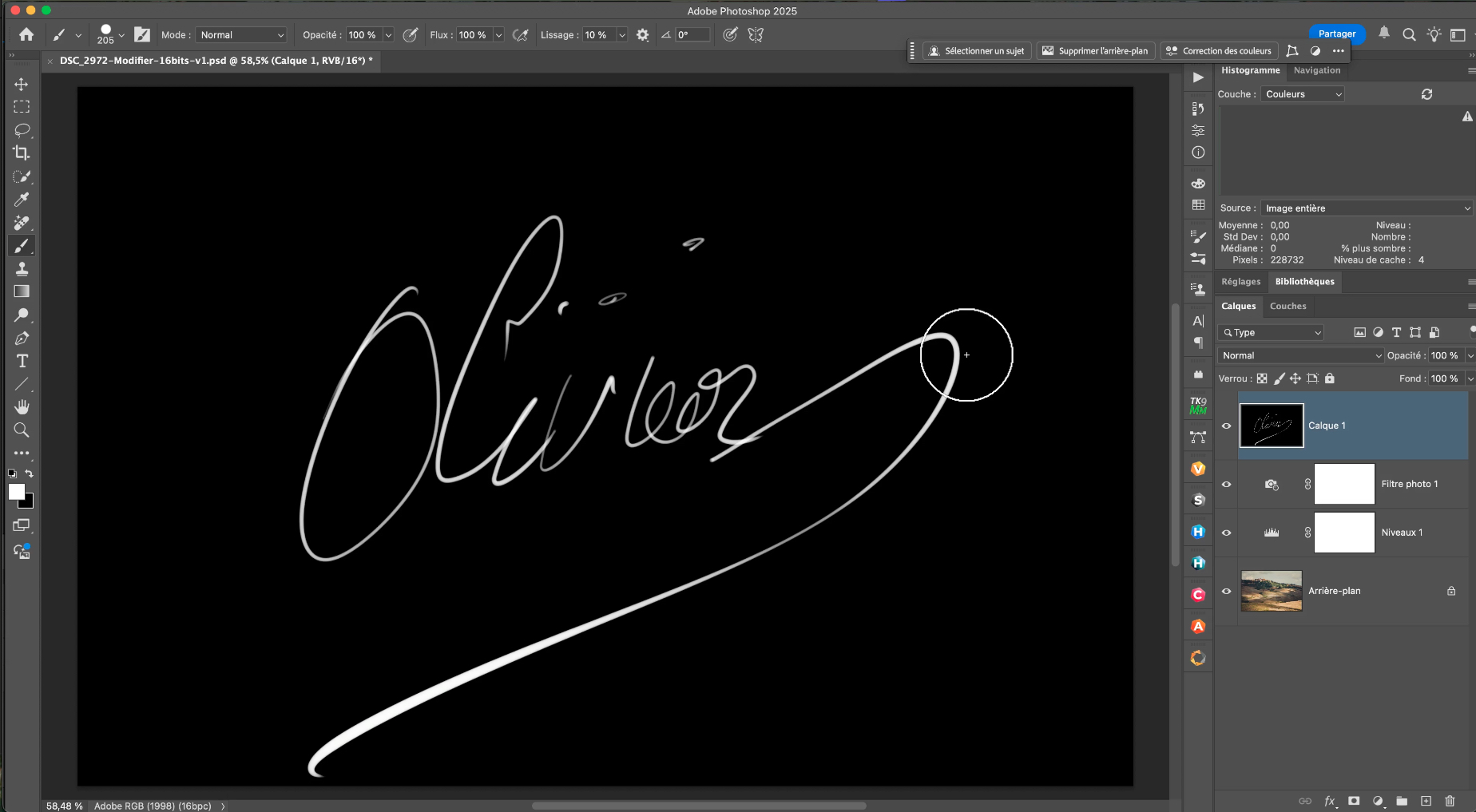Toggle pressure for opacity button

tap(411, 35)
